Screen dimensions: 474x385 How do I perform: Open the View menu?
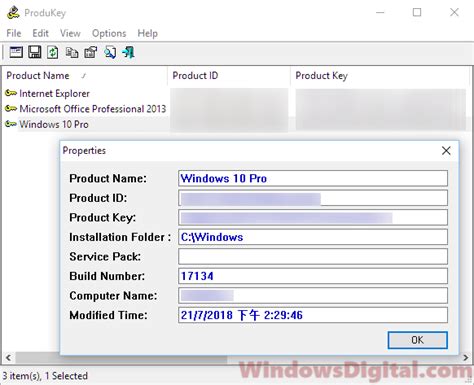tap(70, 33)
